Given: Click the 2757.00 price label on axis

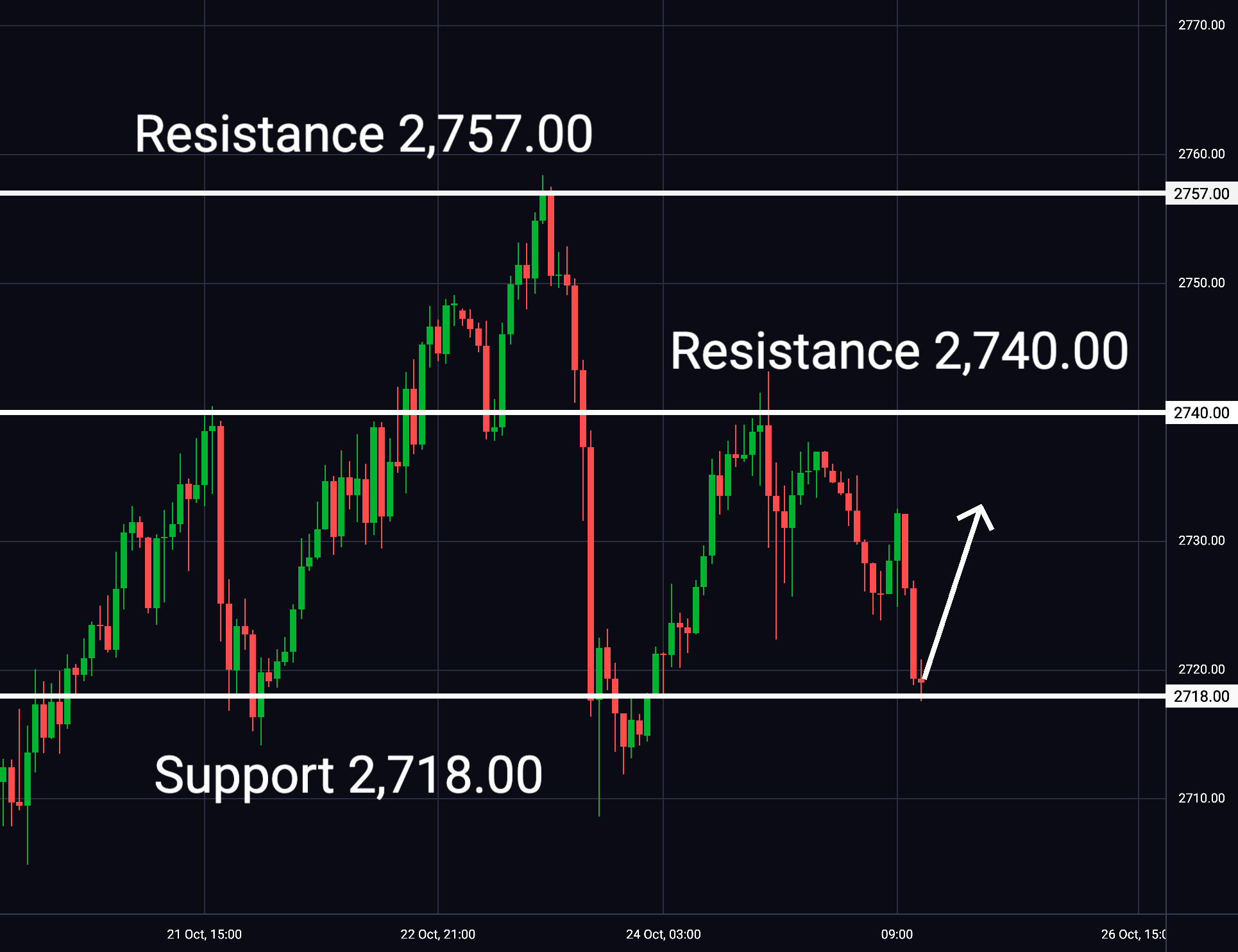Looking at the screenshot, I should point(1201,194).
